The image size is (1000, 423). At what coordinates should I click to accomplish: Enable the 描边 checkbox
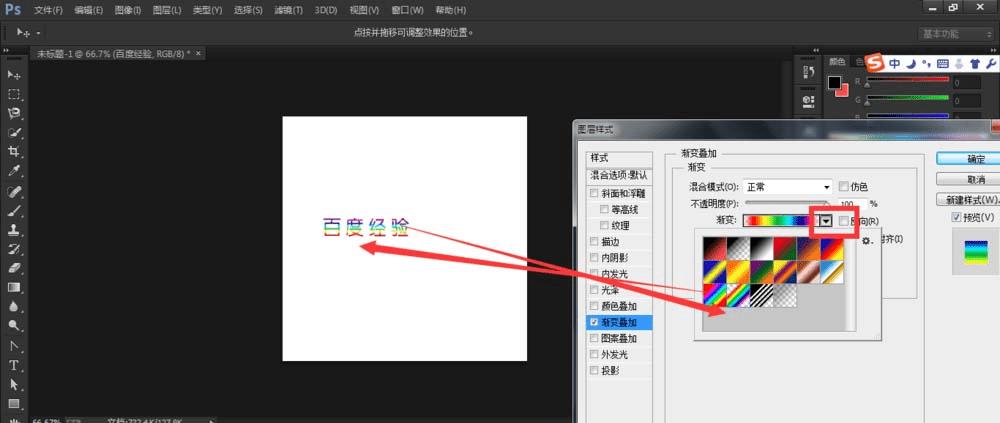coord(594,242)
